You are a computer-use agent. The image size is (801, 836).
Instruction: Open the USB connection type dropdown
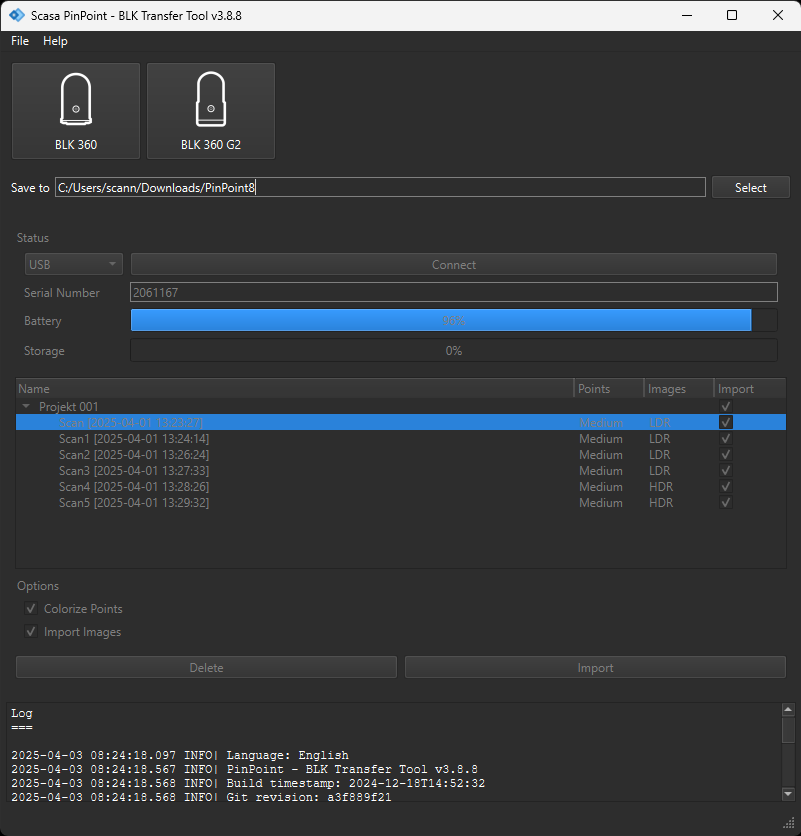[x=74, y=264]
